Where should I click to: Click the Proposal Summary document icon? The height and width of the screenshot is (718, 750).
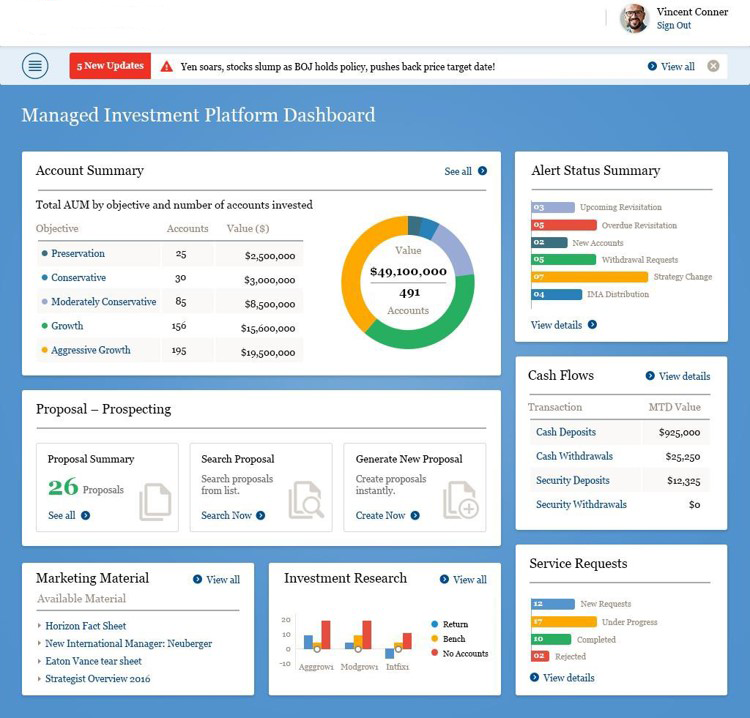(155, 501)
